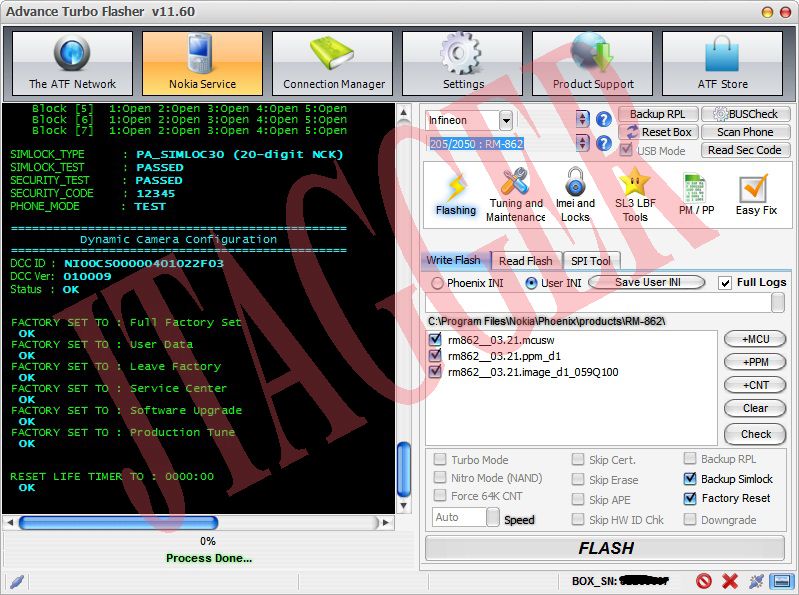799x595 pixels.
Task: Click the Scan Phone button
Action: pos(745,132)
